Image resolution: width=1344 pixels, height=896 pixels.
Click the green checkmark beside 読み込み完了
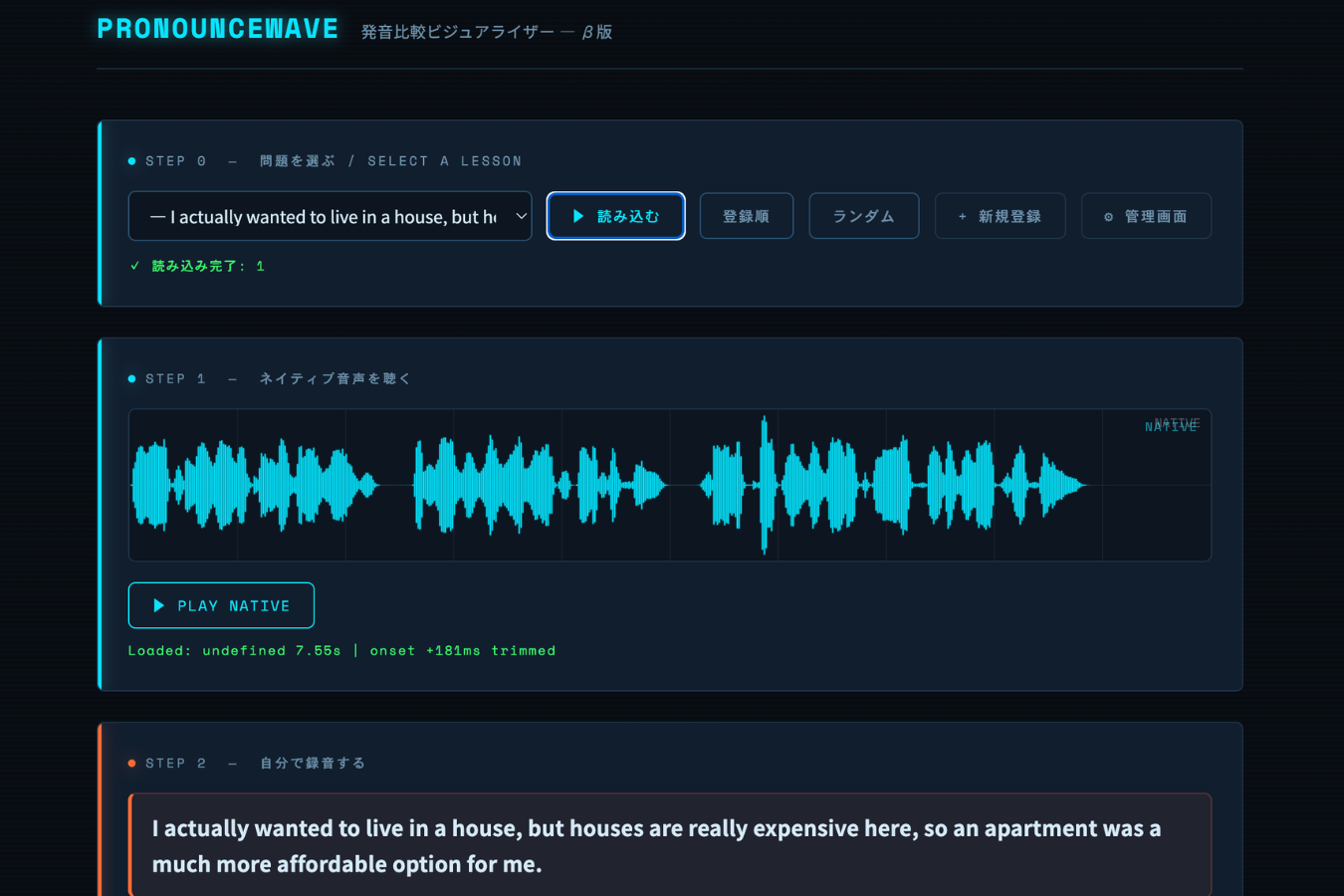point(134,266)
